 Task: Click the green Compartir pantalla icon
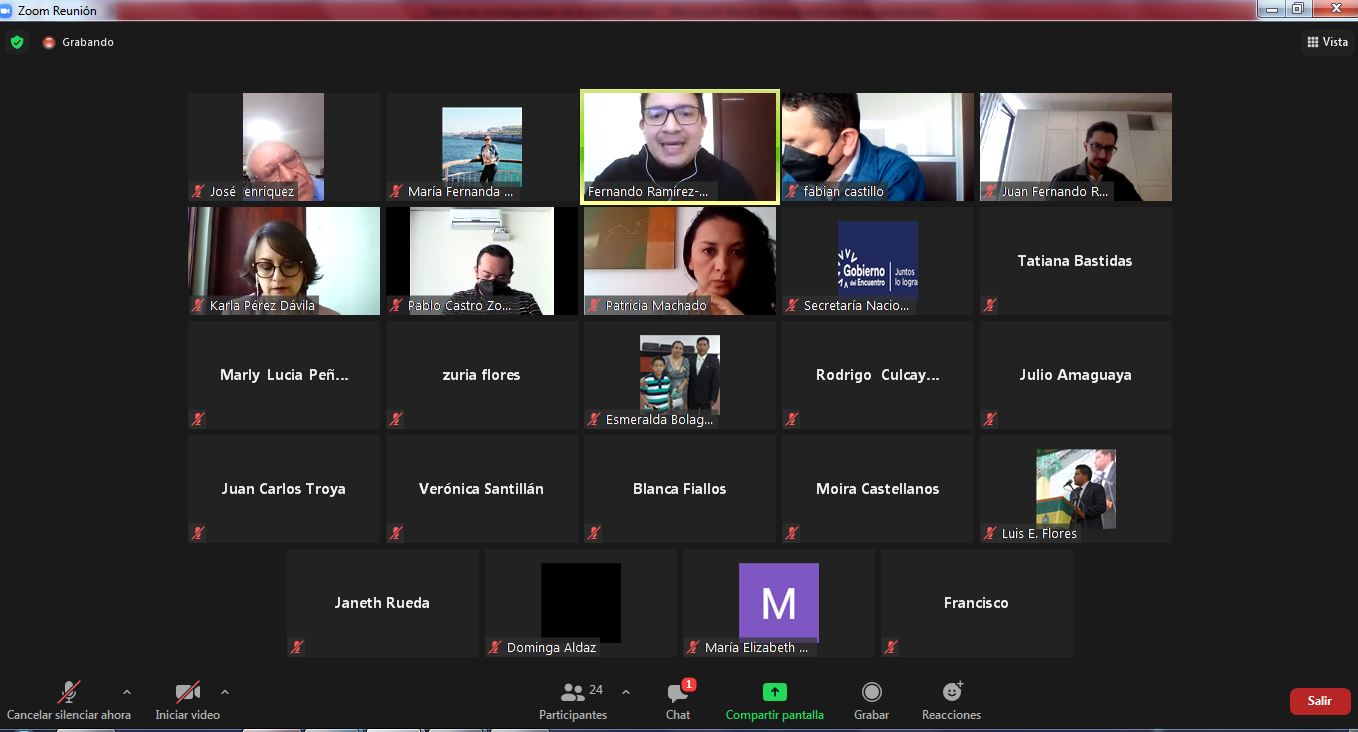(774, 692)
